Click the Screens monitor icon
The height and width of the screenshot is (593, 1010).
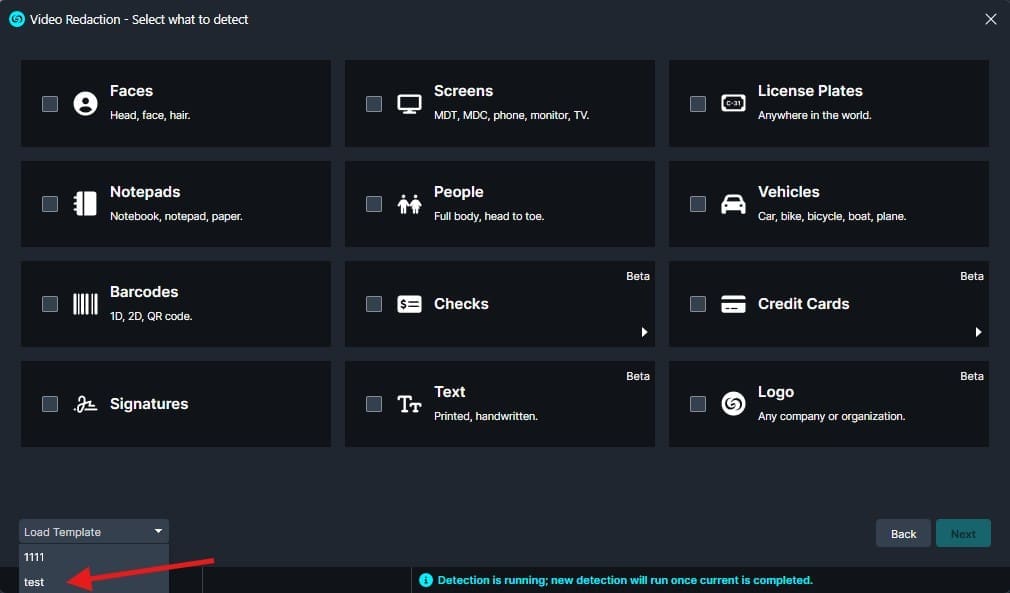(x=409, y=104)
